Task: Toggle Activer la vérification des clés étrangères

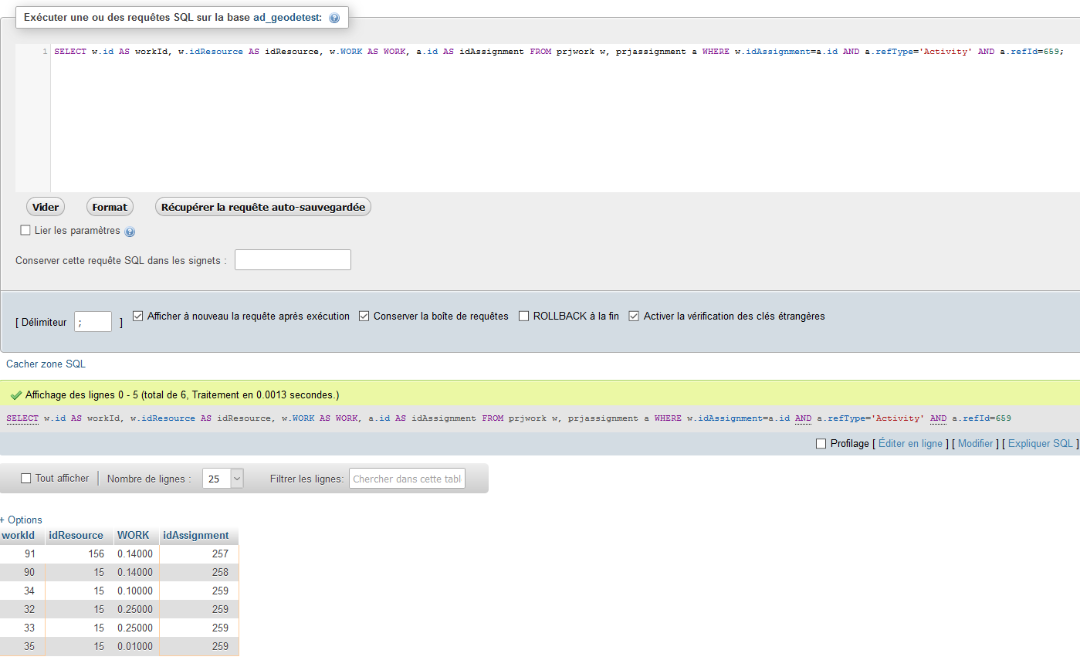Action: tap(634, 316)
